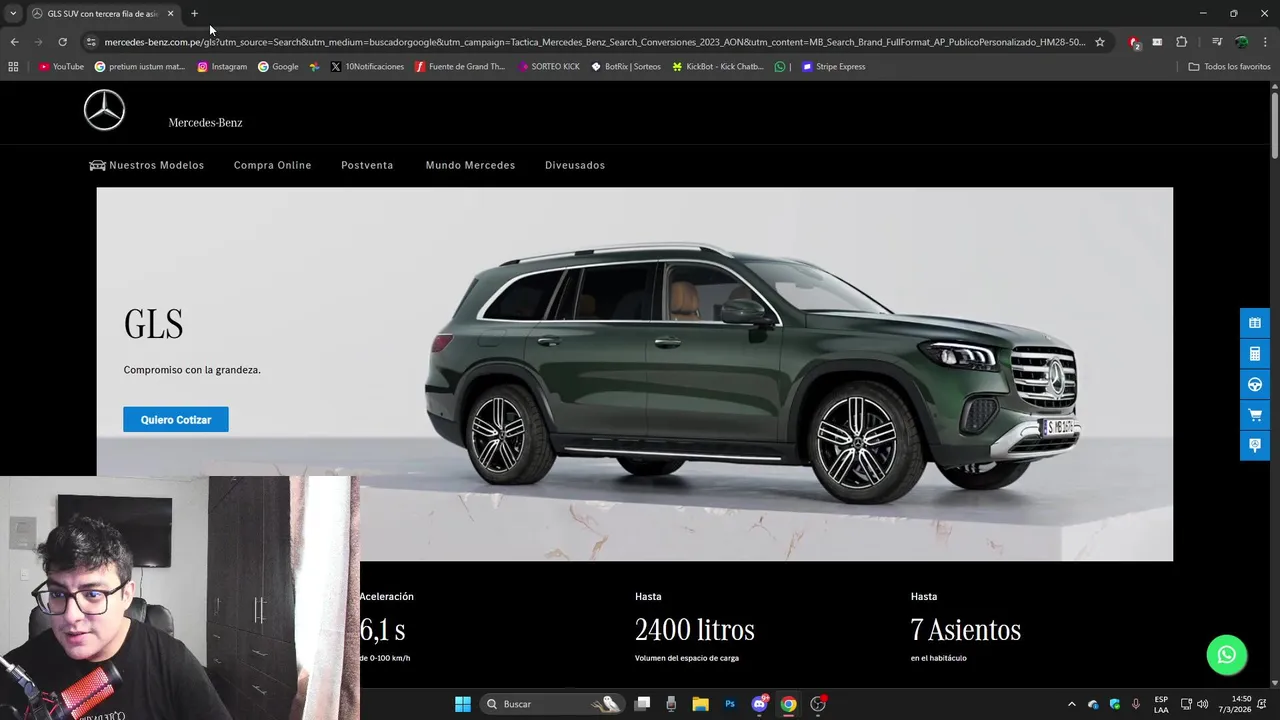Click the Mercedes-Benz wordmark text

click(205, 123)
